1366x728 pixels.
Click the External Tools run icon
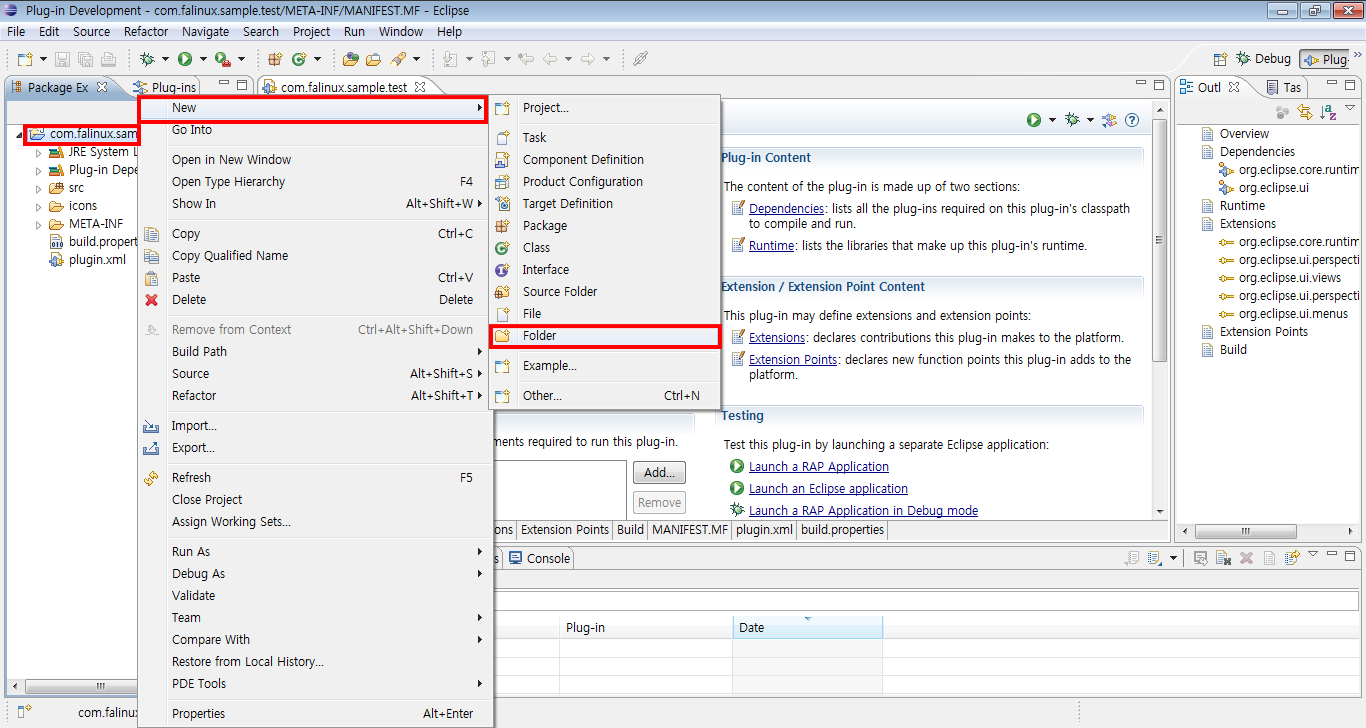[223, 59]
